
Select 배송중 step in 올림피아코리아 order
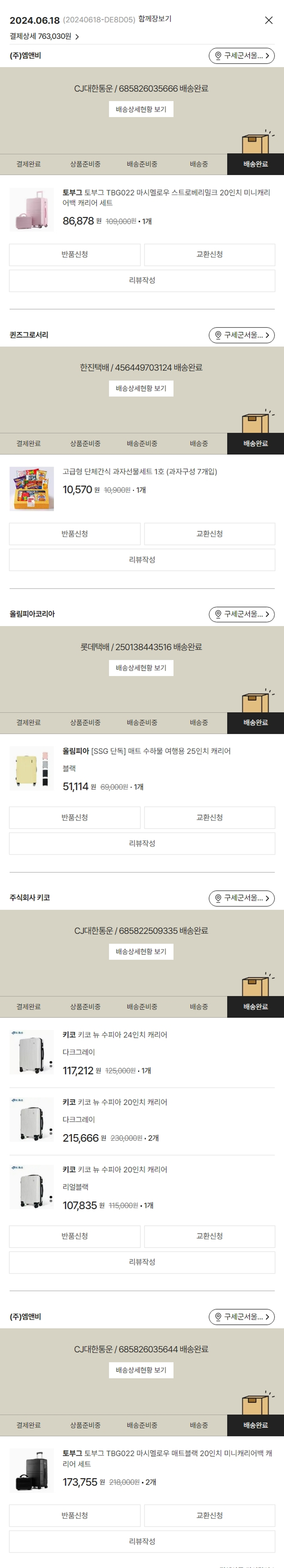pos(199,723)
